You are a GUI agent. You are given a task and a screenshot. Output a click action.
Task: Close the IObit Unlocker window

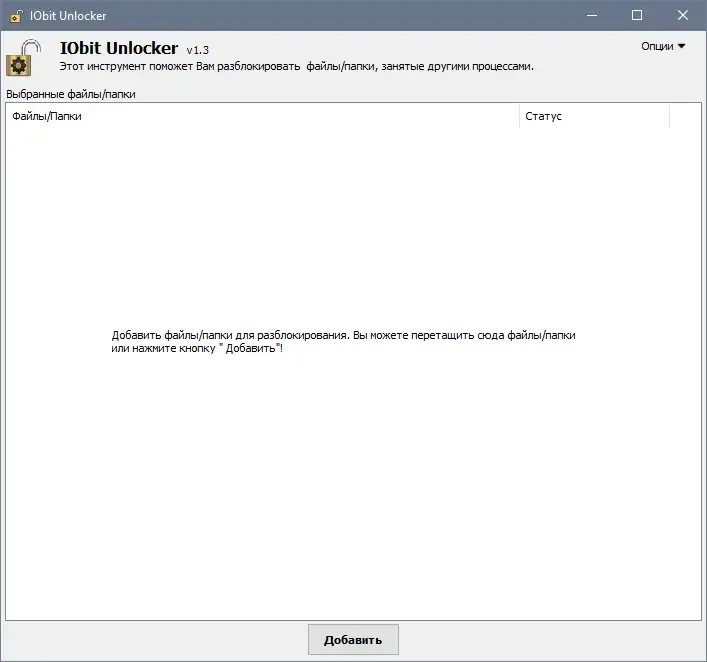point(683,15)
